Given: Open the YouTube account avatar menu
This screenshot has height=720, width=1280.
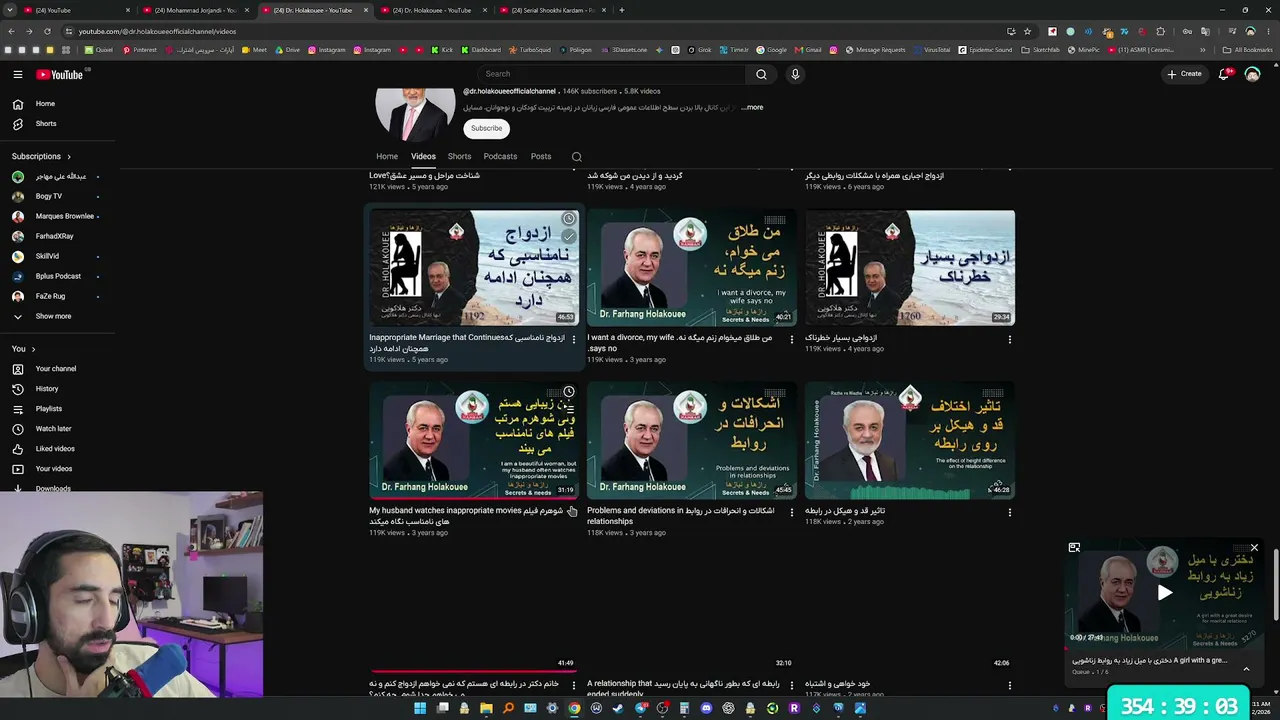Looking at the screenshot, I should pos(1252,74).
